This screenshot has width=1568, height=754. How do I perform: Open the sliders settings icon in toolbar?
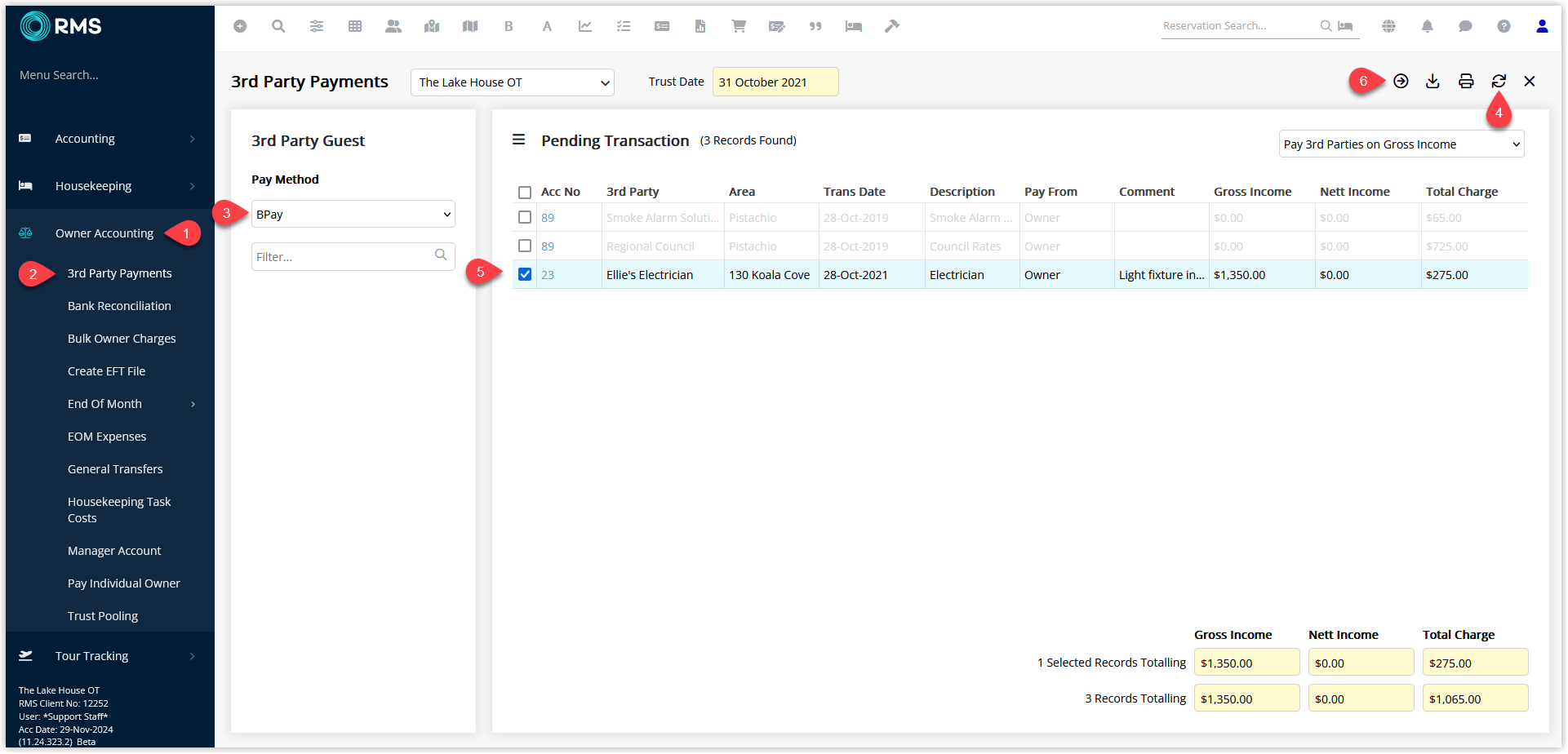[317, 26]
